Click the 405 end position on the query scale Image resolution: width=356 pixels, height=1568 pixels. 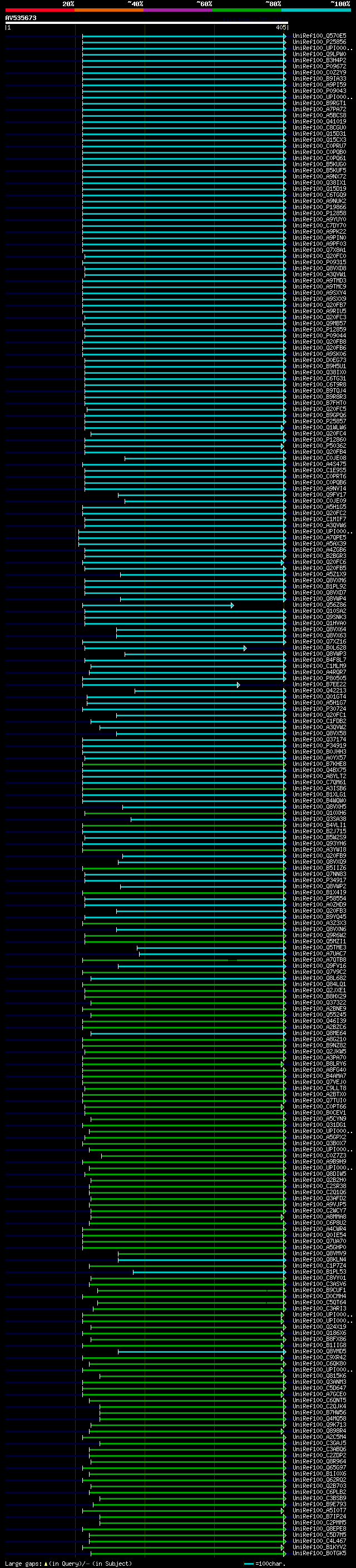pyautogui.click(x=280, y=27)
